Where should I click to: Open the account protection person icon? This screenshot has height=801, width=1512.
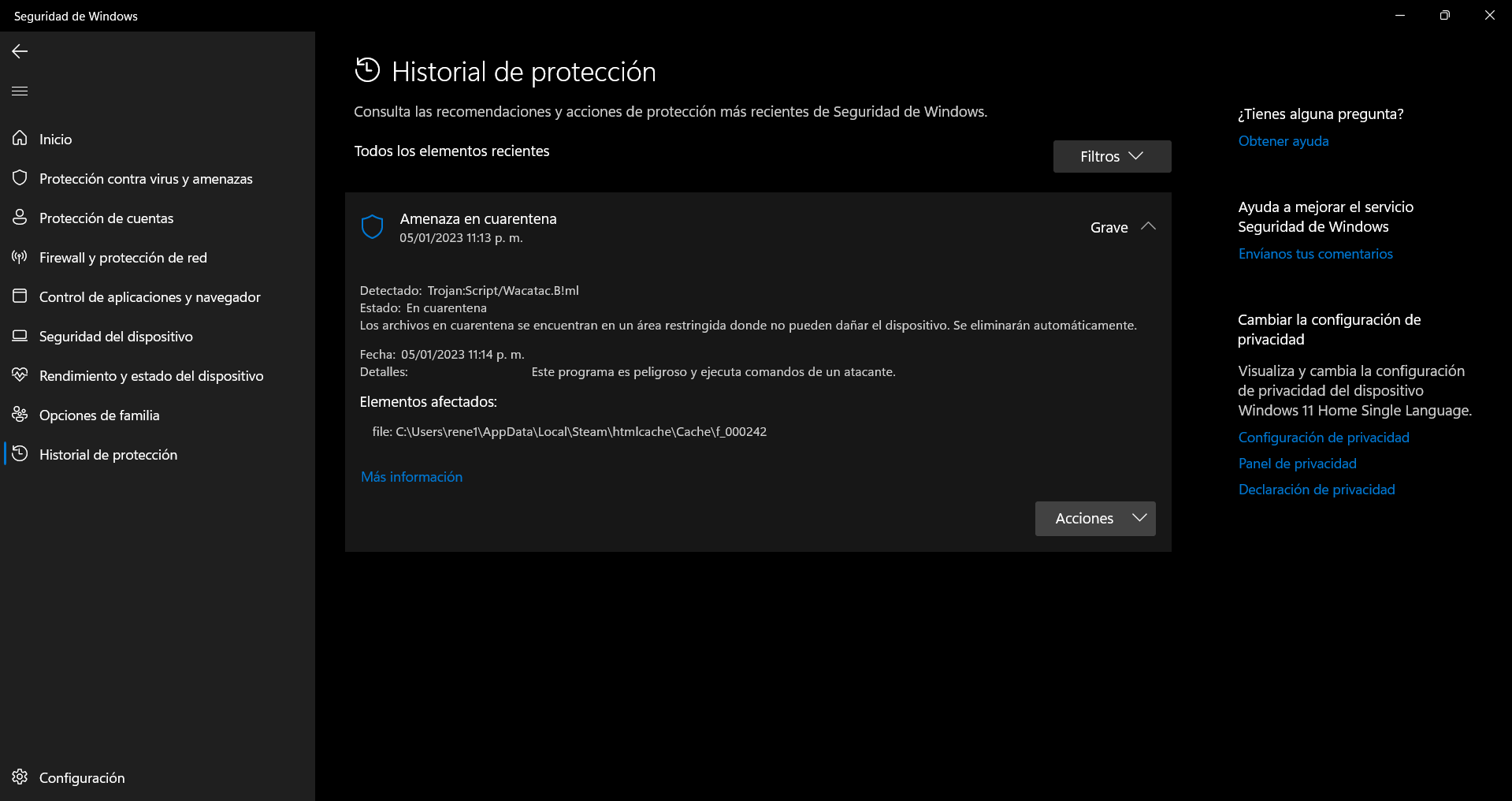20,217
